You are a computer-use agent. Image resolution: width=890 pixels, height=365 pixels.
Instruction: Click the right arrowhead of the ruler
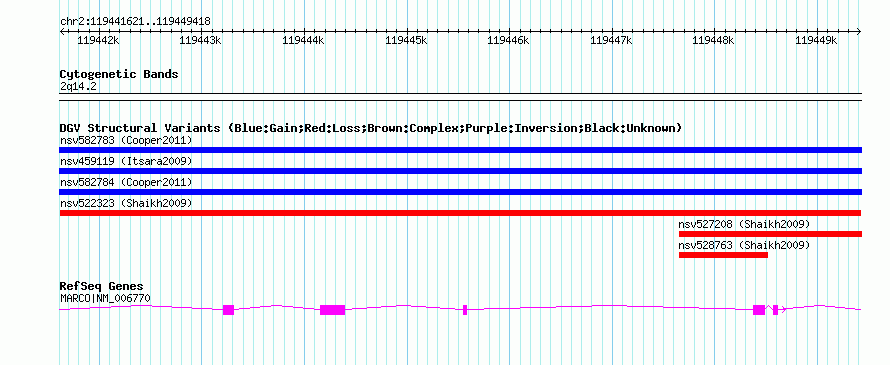tap(859, 31)
